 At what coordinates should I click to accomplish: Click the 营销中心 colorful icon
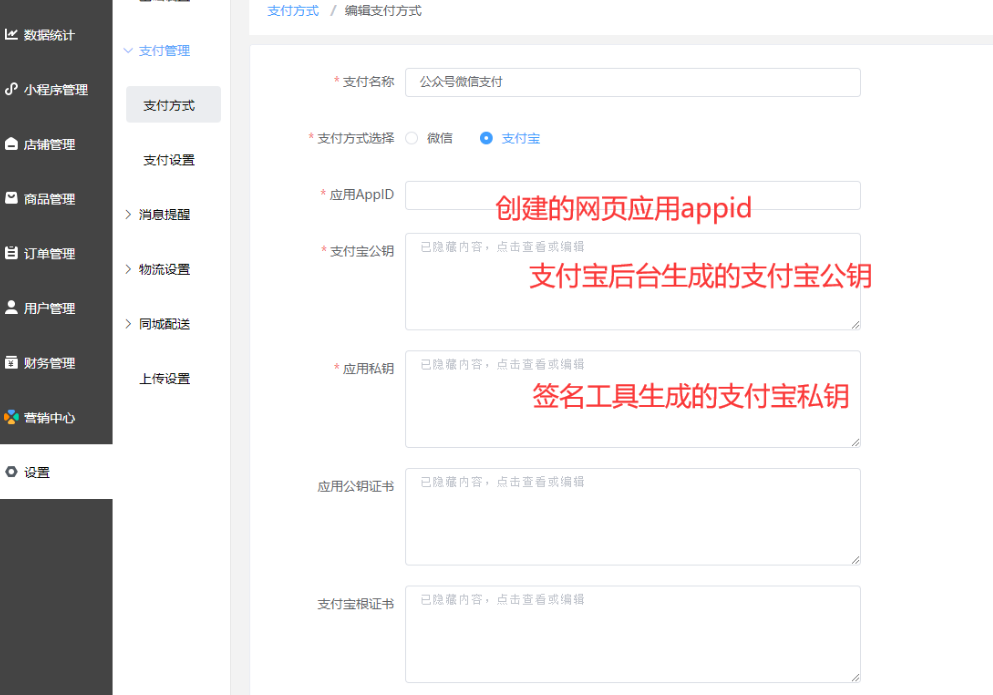(x=11, y=417)
